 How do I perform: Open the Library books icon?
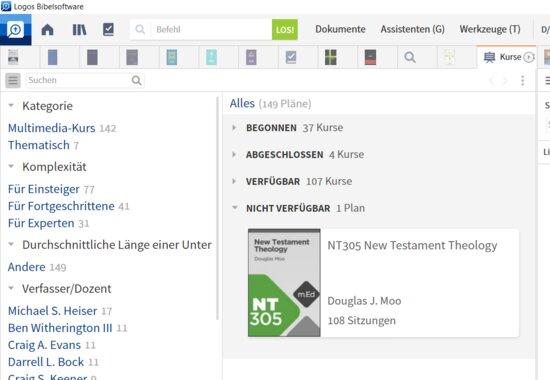(79, 29)
